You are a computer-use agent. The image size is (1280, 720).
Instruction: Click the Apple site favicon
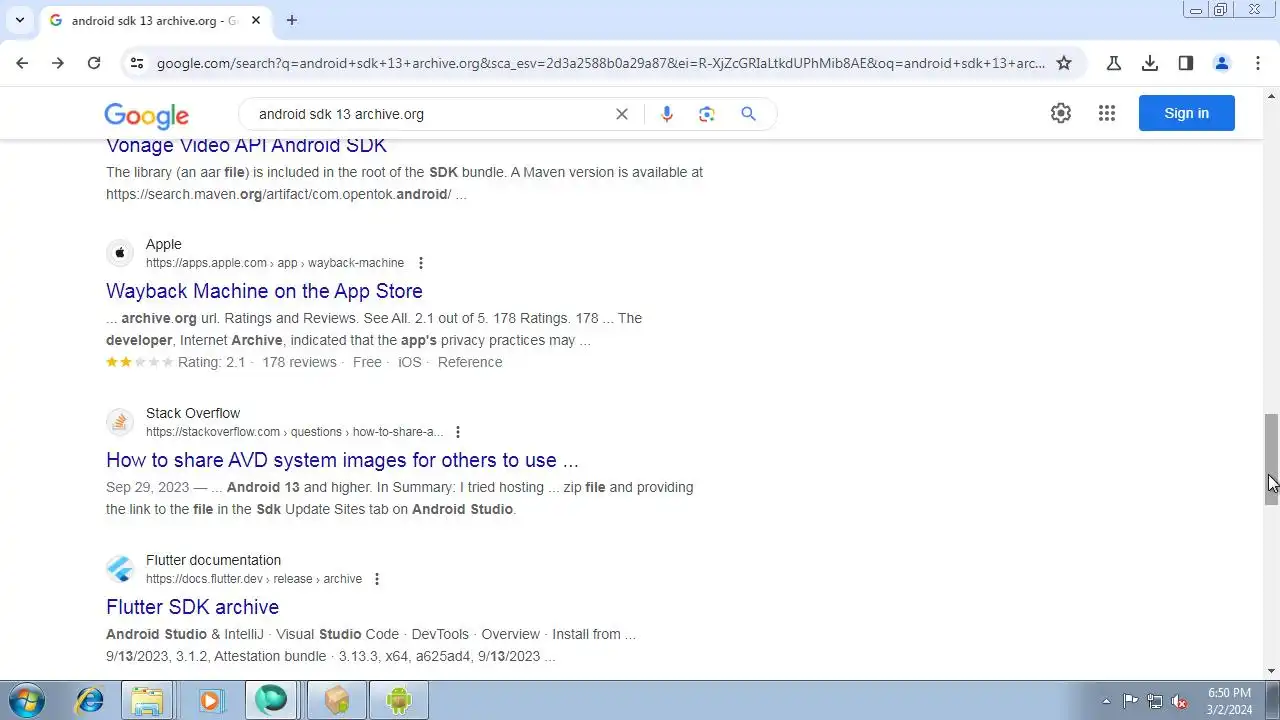click(120, 253)
